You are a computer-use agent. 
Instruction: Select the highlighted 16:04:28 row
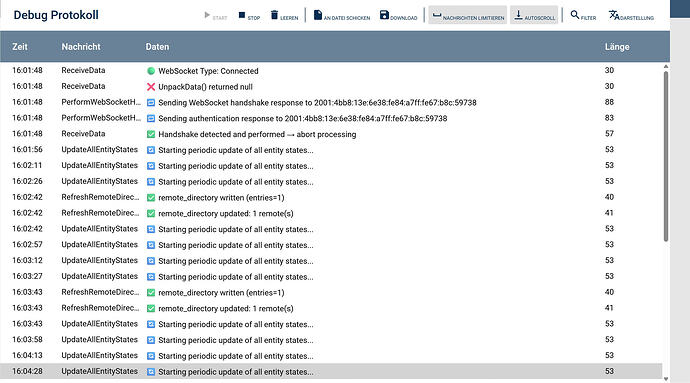pyautogui.click(x=331, y=372)
